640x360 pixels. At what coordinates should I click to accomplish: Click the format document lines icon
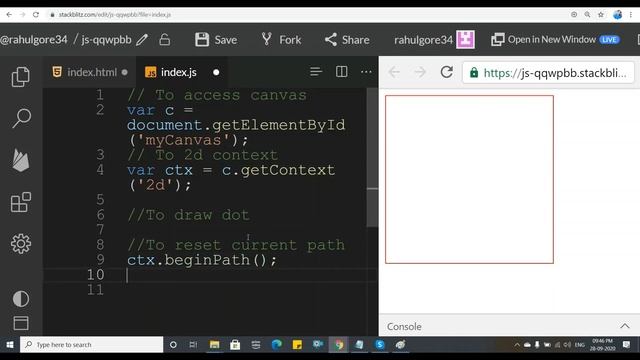point(316,72)
